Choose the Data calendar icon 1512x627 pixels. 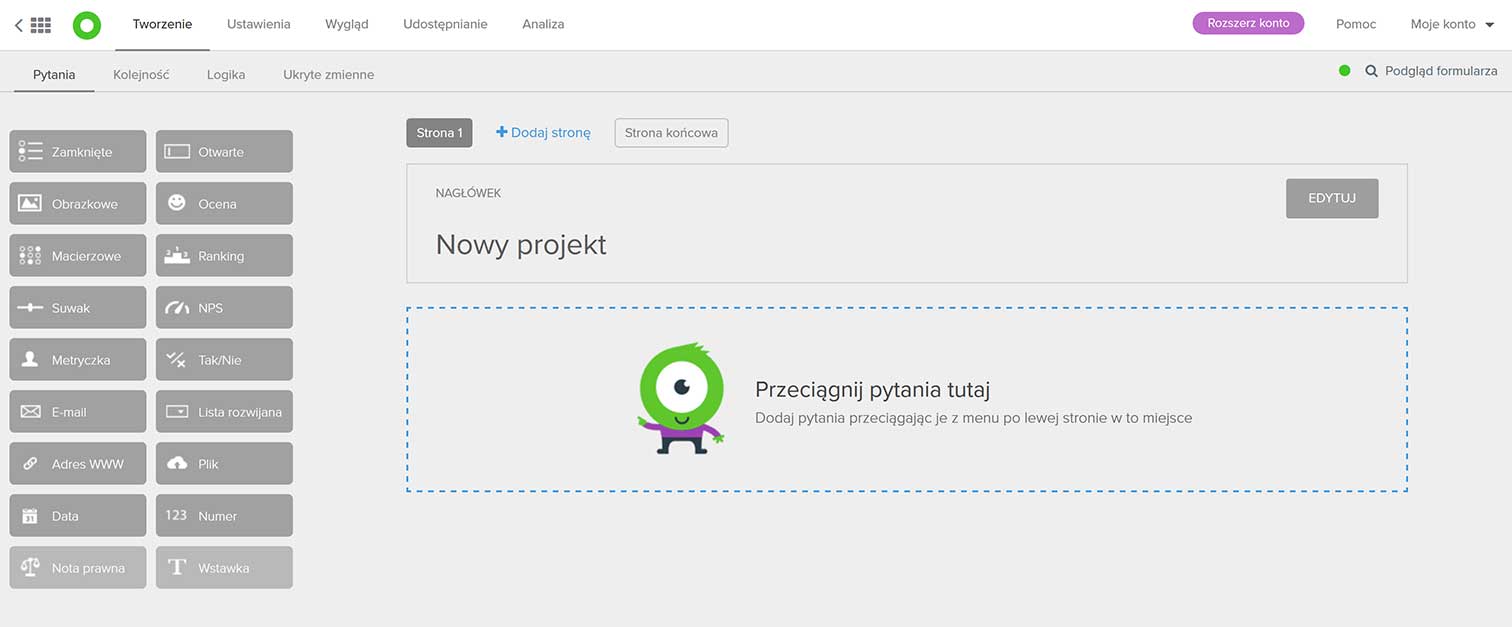pos(30,516)
